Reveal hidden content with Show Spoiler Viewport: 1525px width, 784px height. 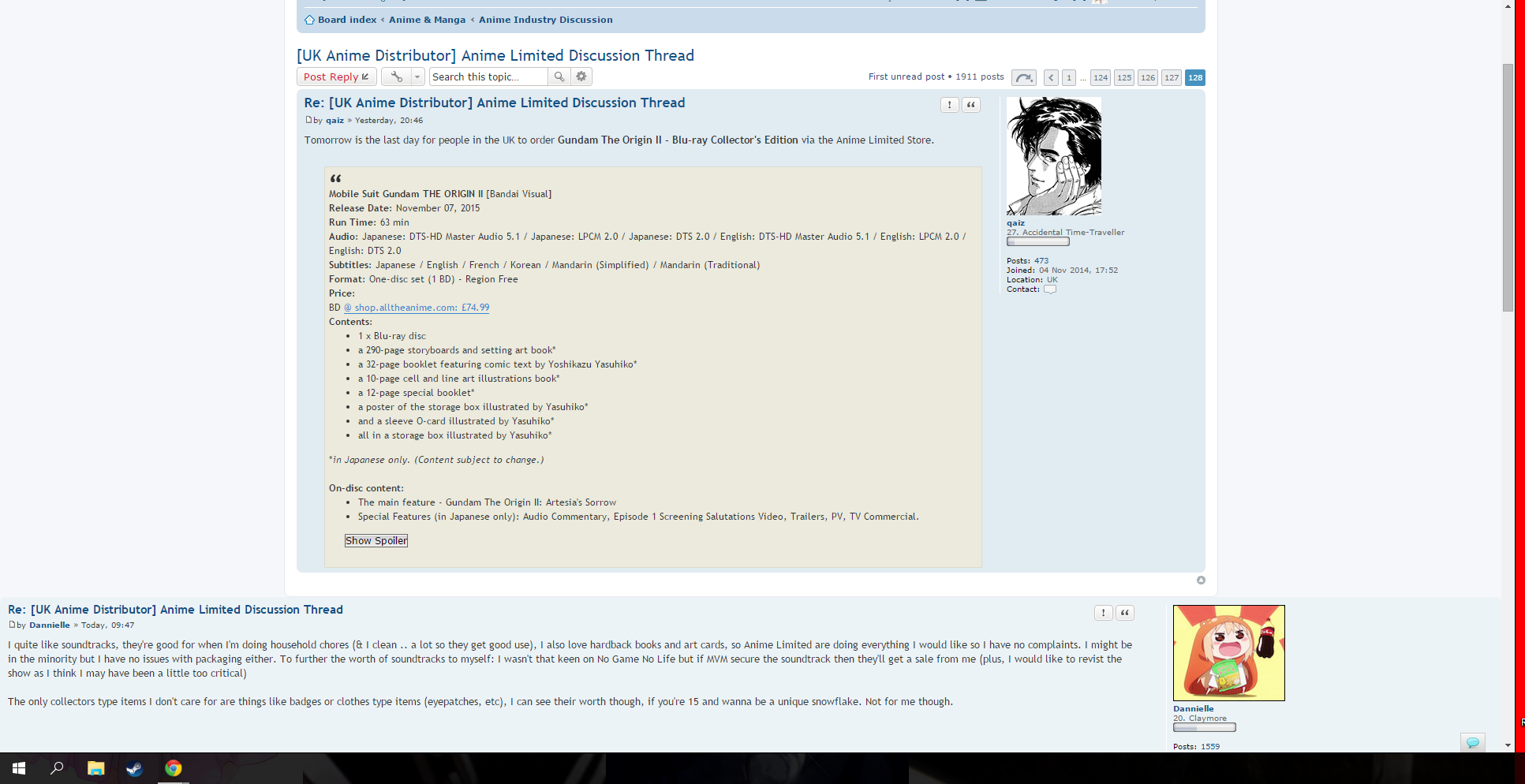[x=376, y=540]
